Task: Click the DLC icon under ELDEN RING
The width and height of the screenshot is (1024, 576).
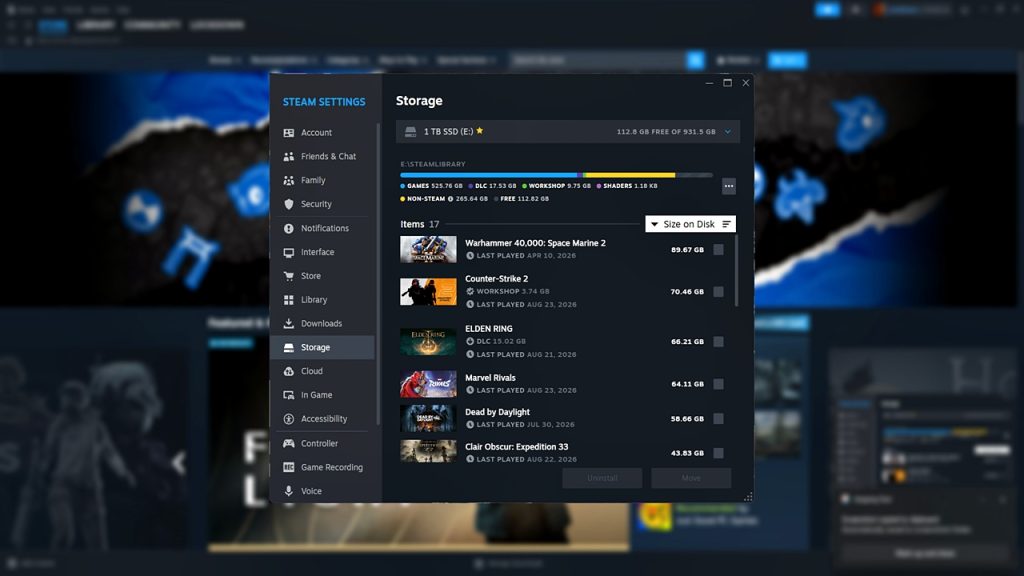Action: (470, 341)
